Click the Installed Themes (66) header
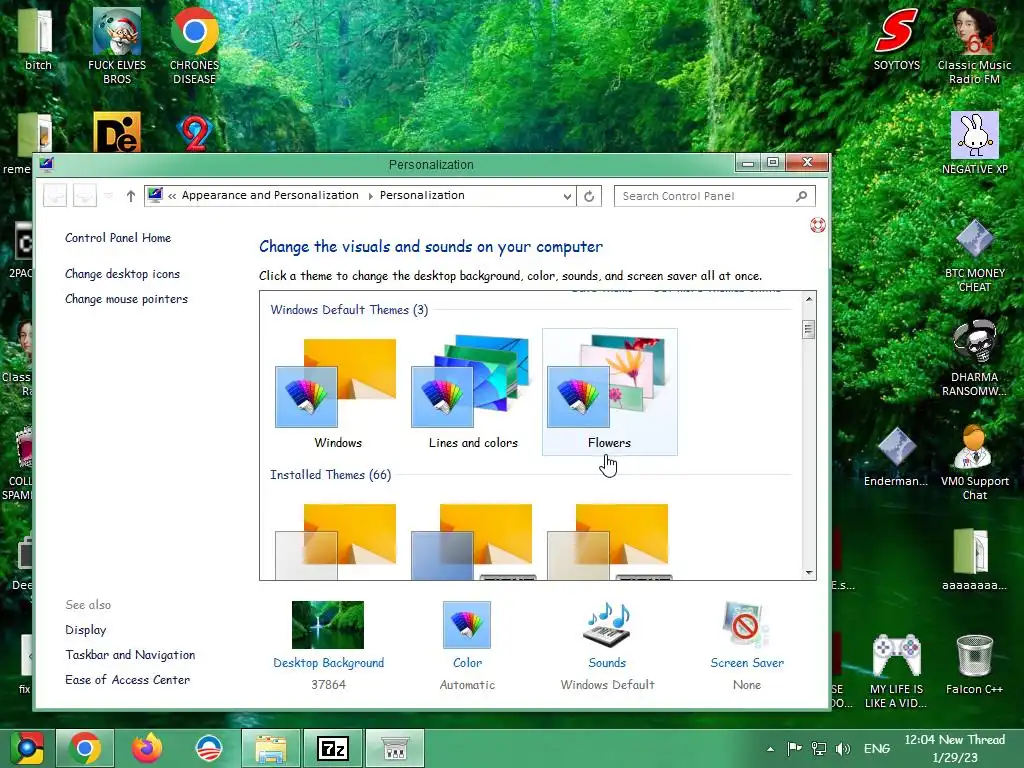This screenshot has height=768, width=1024. pos(330,475)
